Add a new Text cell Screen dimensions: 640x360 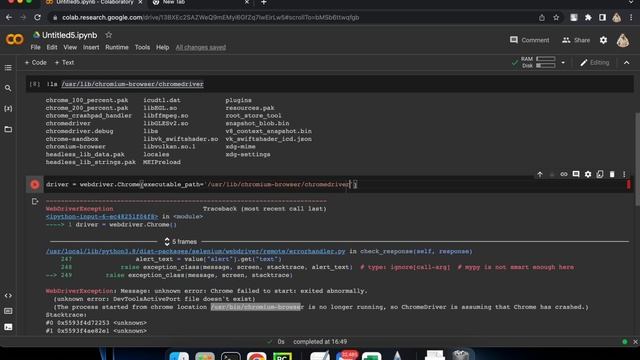64,62
